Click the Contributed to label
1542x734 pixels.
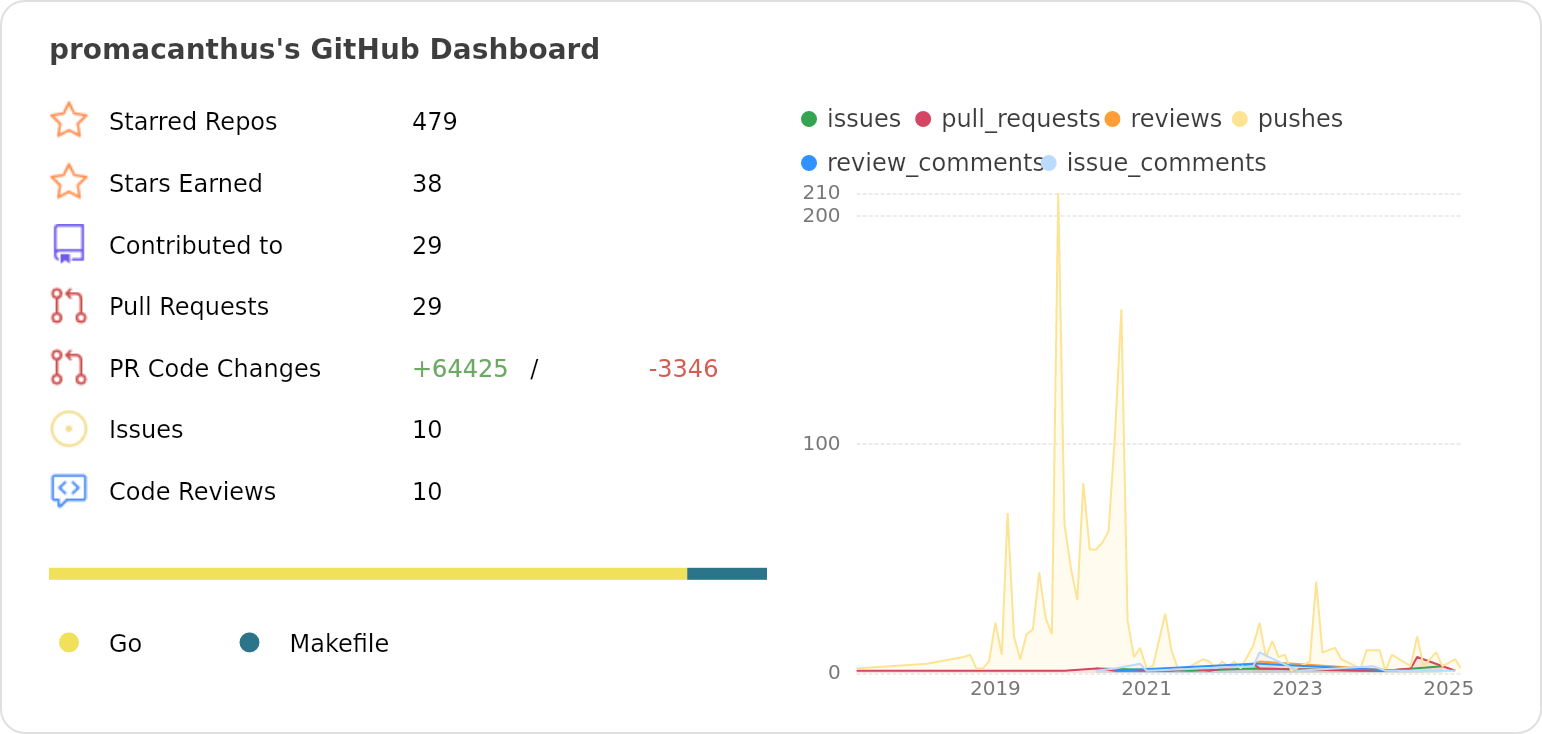pos(196,246)
